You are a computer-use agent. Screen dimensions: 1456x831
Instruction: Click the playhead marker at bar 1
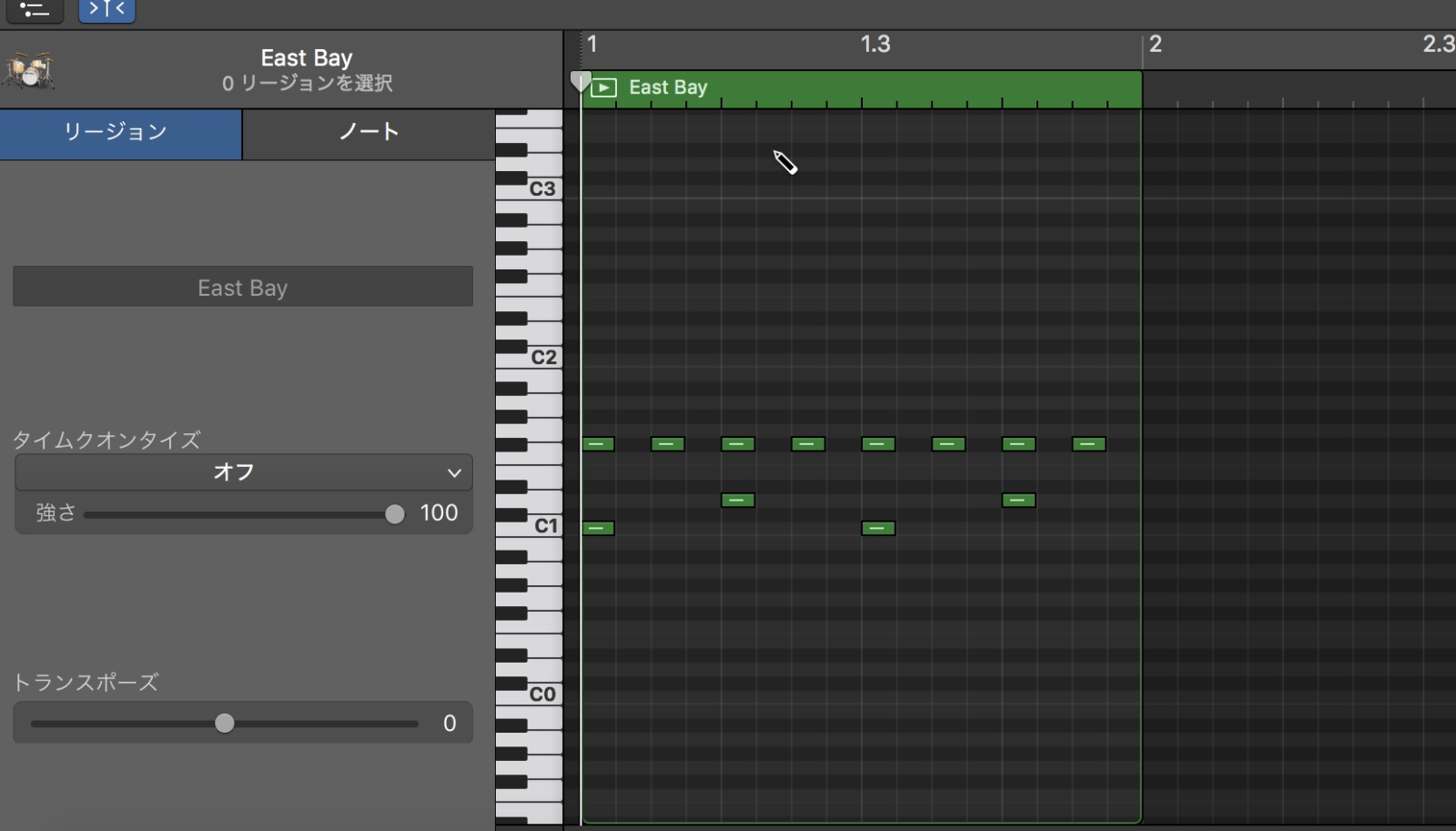pos(582,81)
